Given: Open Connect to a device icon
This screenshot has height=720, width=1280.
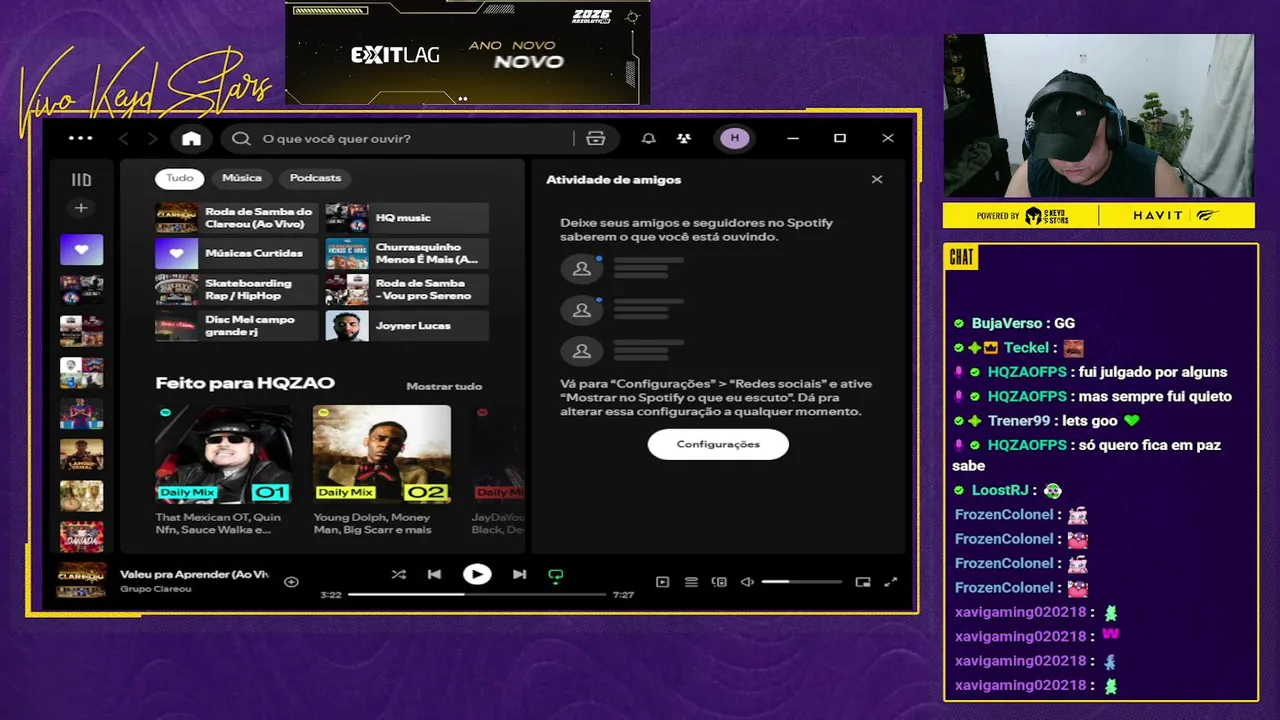Looking at the screenshot, I should coord(718,582).
